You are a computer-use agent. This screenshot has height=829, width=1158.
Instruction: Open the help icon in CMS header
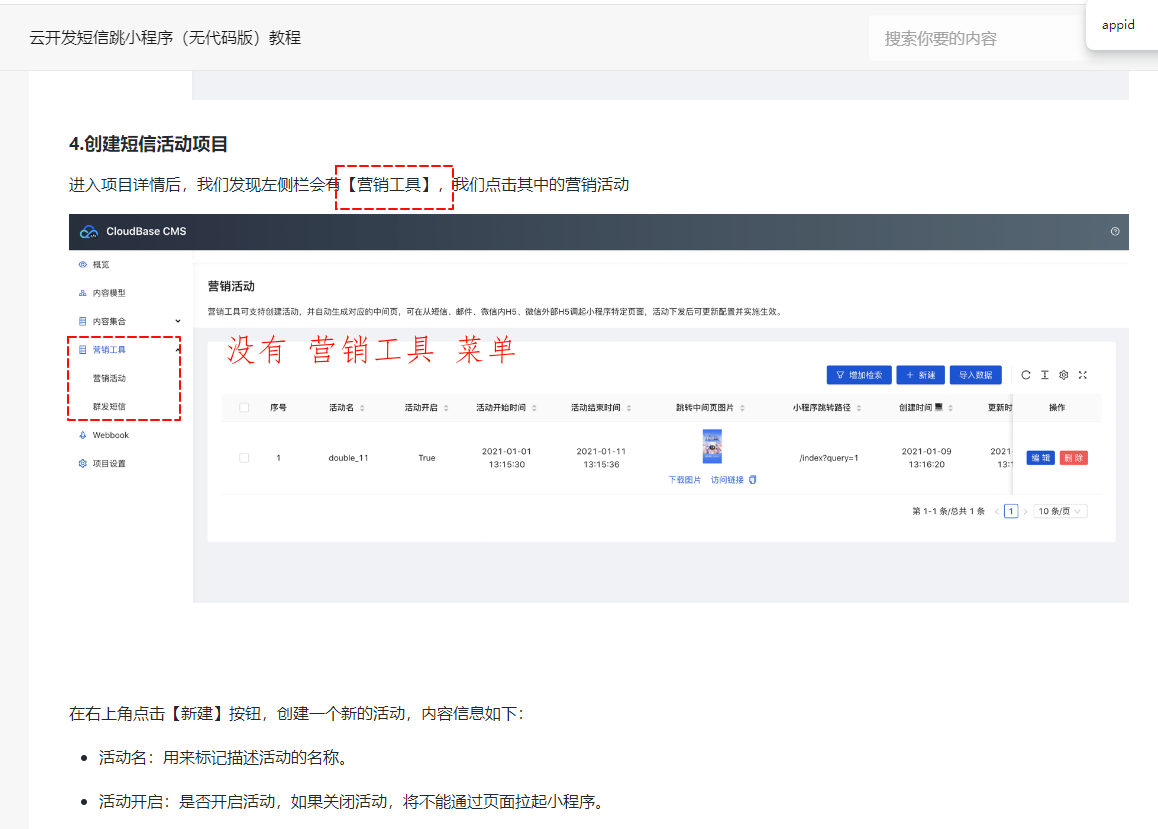1114,232
